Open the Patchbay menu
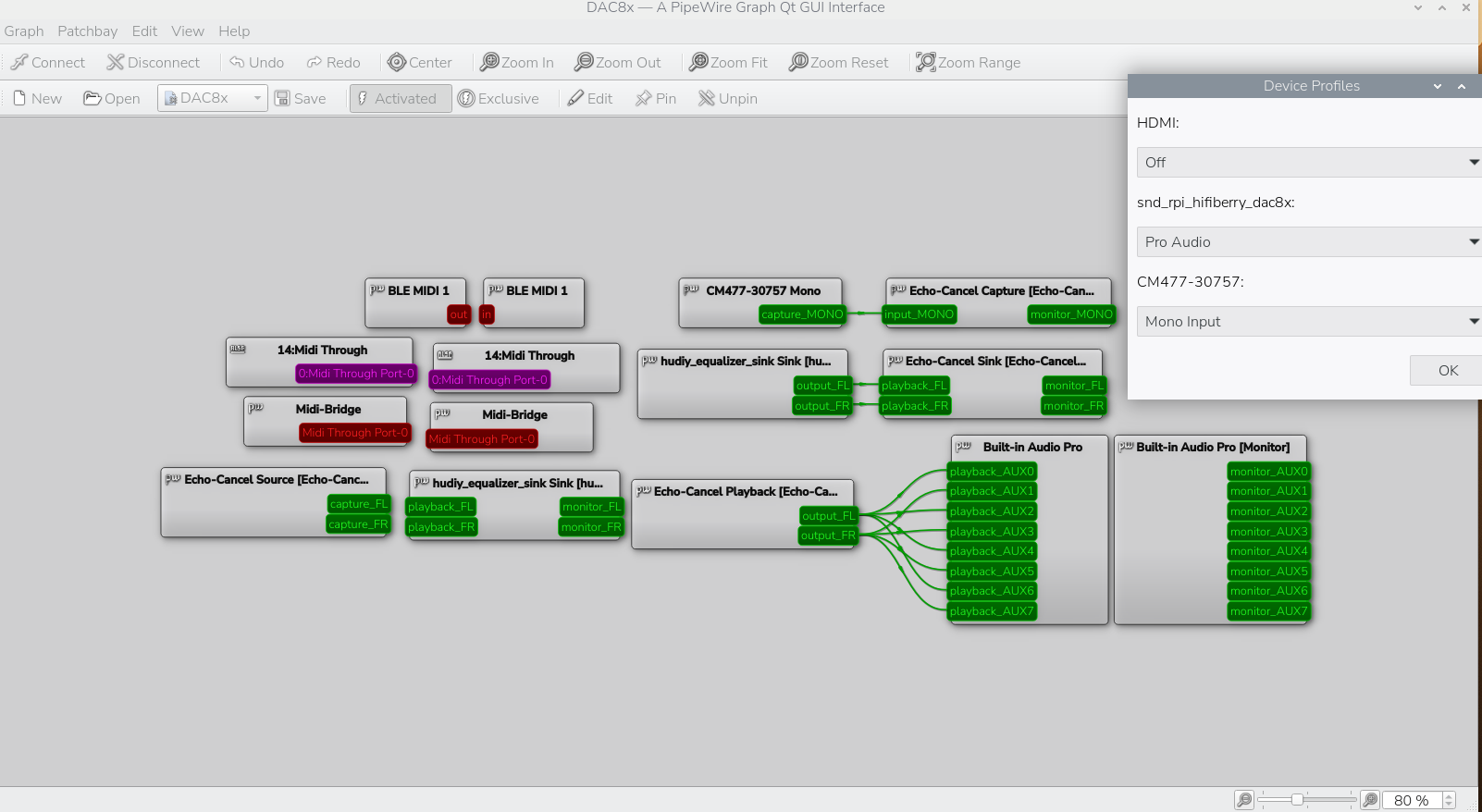Image resolution: width=1482 pixels, height=812 pixels. tap(87, 31)
